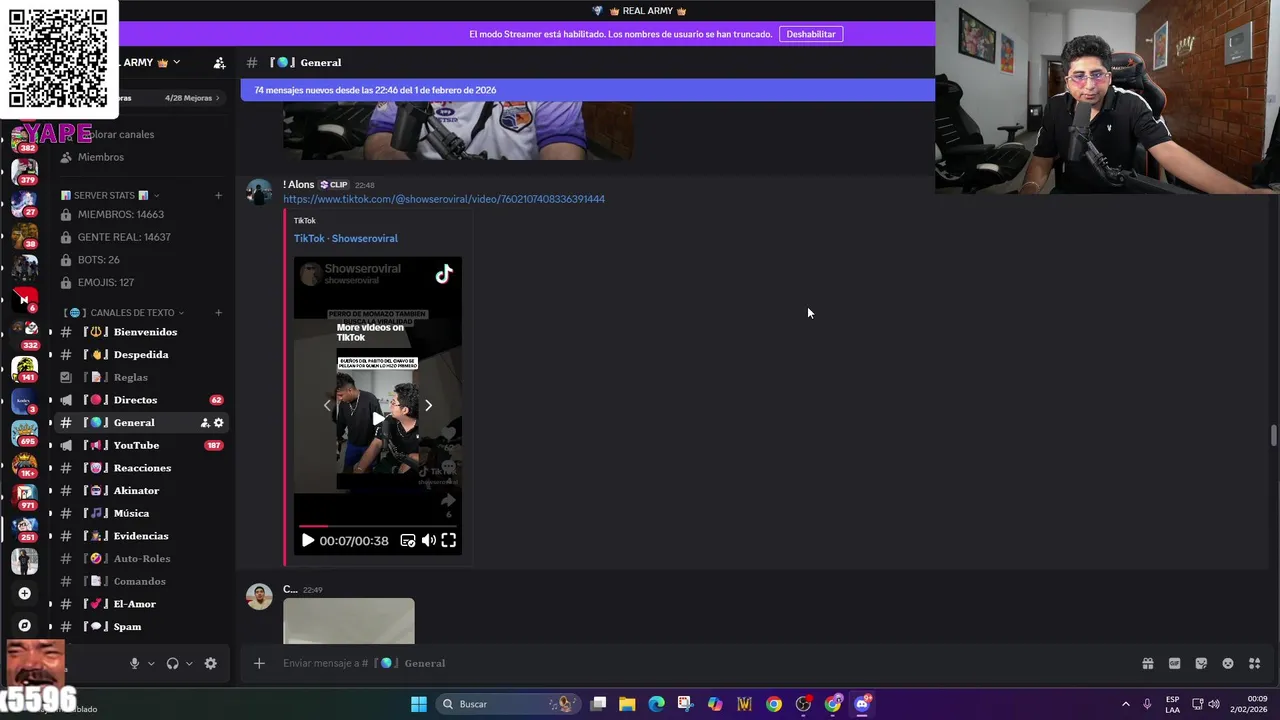
Task: Open the image posted at 22:49
Action: (x=349, y=621)
